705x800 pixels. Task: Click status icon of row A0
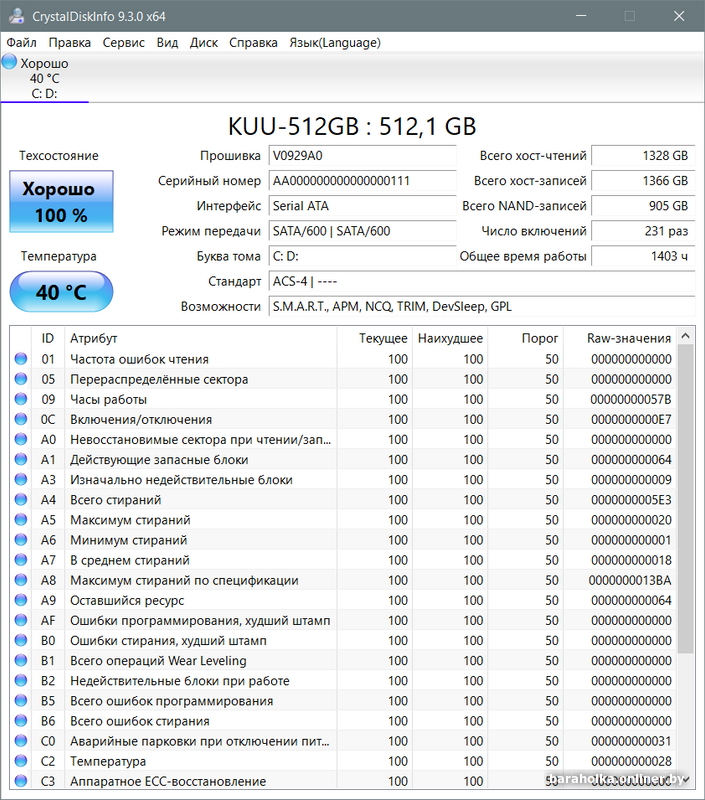(x=21, y=439)
